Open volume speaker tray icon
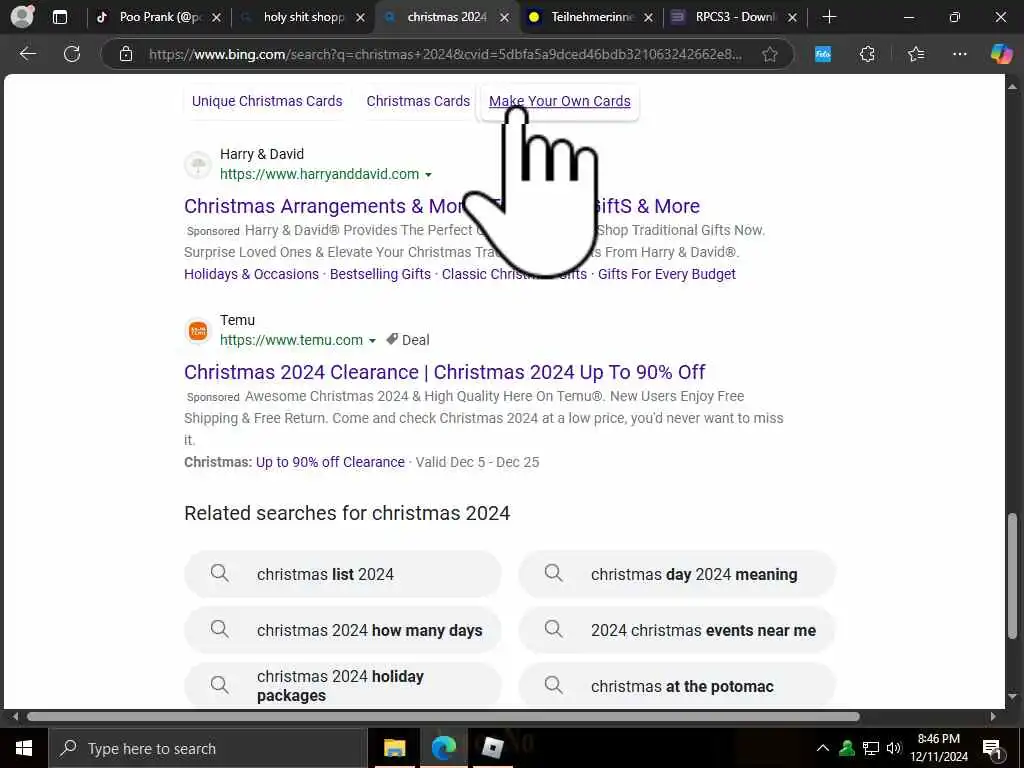Screen dimensions: 1024x768 point(894,748)
